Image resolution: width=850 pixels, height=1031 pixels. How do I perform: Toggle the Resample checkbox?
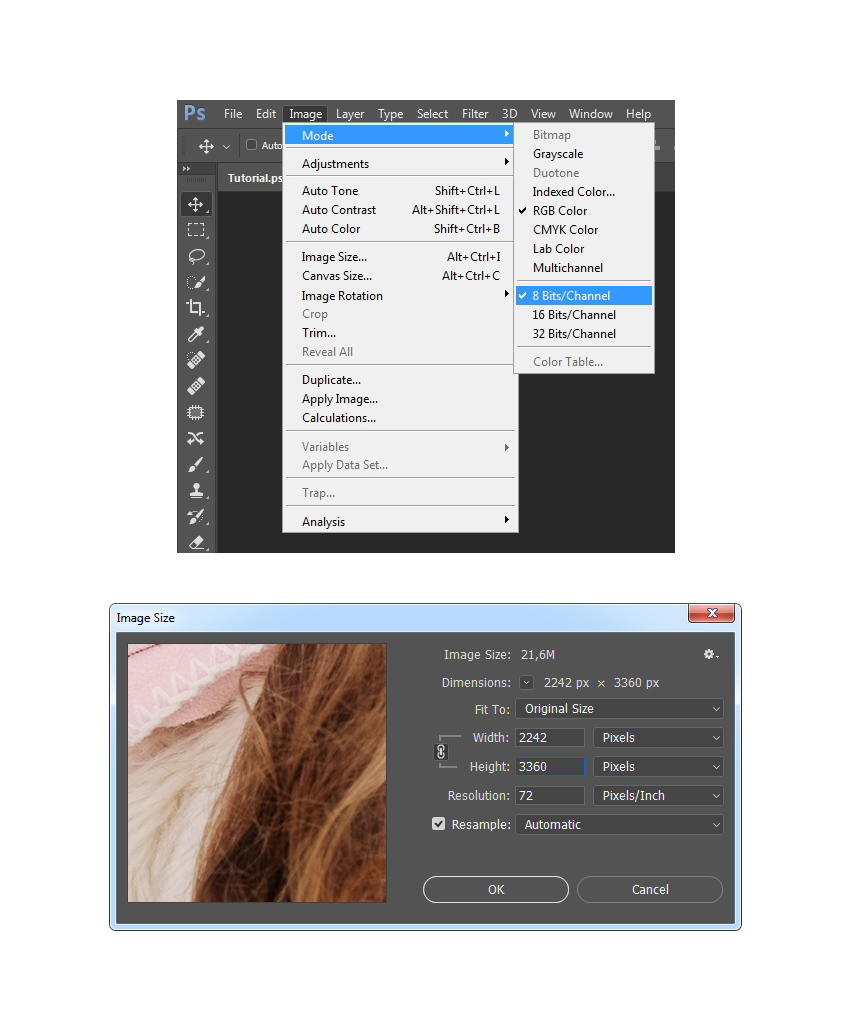438,824
